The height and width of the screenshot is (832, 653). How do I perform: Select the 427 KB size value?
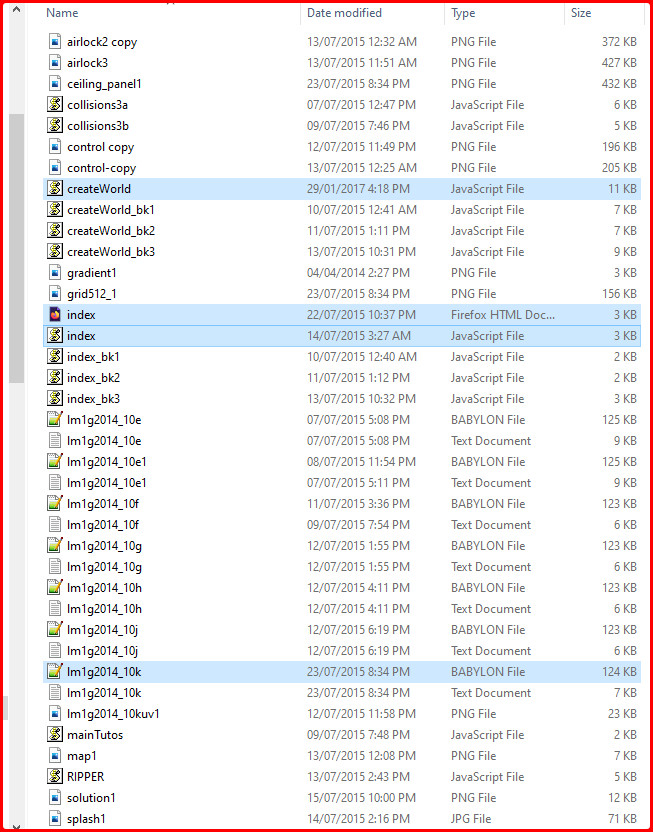tap(619, 63)
